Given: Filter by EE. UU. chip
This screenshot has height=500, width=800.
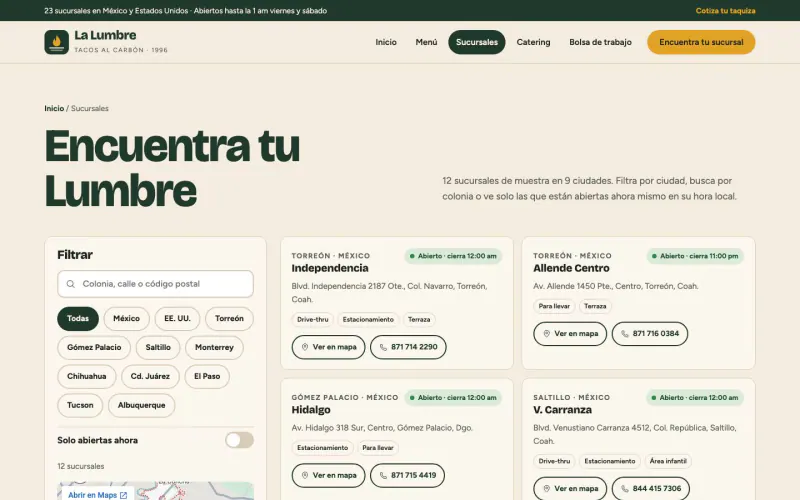Looking at the screenshot, I should click(x=178, y=319).
